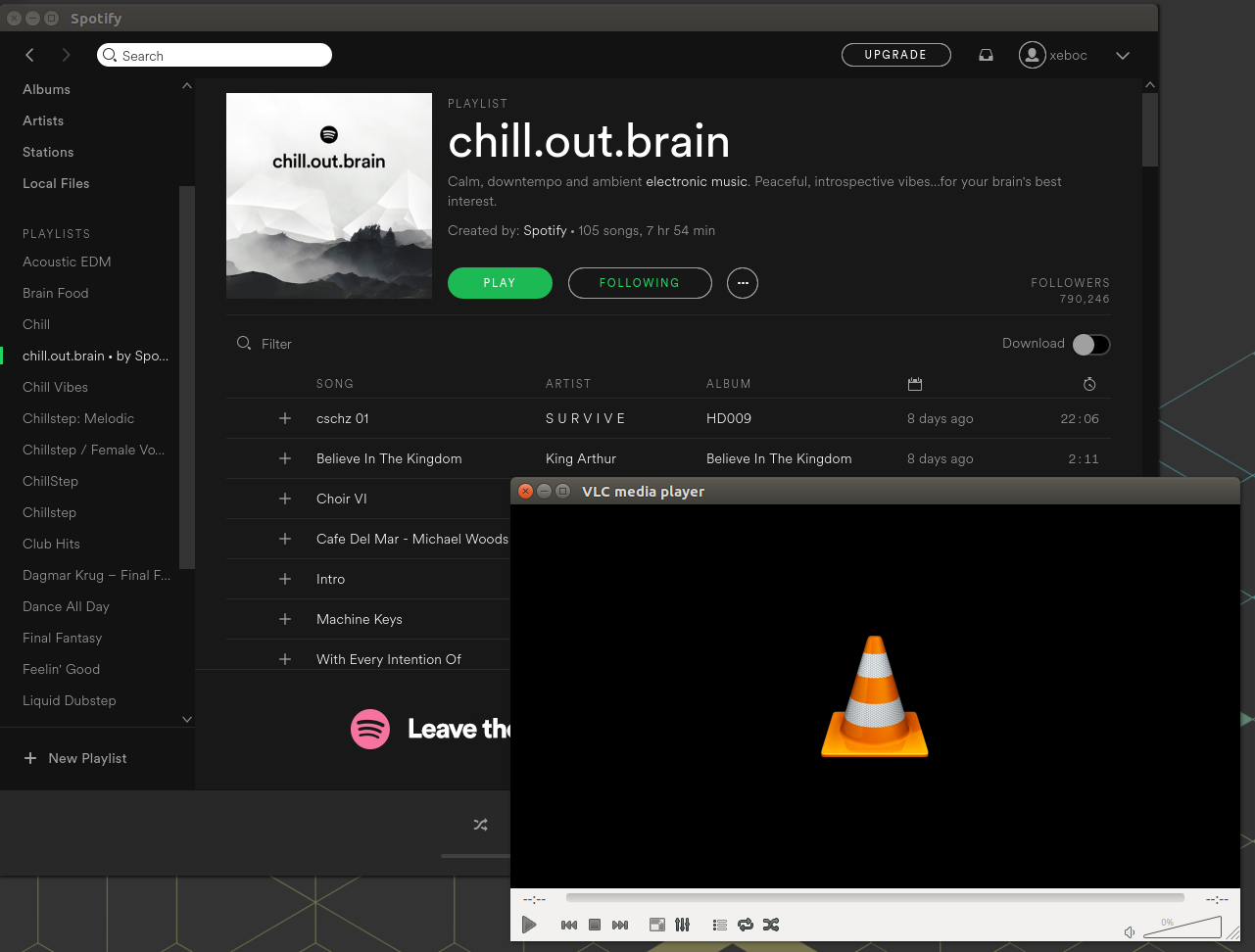
Task: Open VLC extended settings equalizer
Action: (682, 925)
